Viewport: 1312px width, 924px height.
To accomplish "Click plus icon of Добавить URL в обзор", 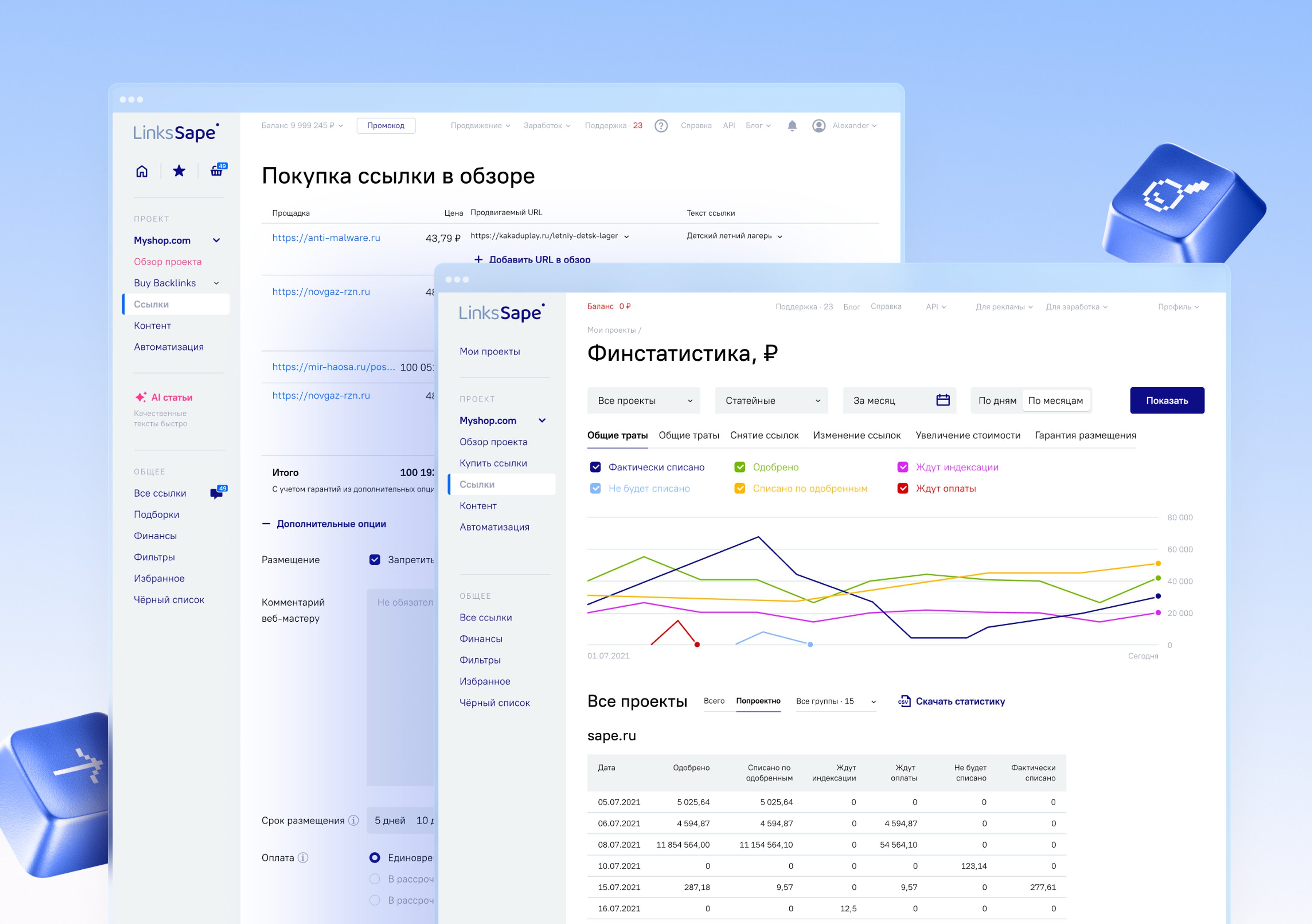I will pos(478,260).
